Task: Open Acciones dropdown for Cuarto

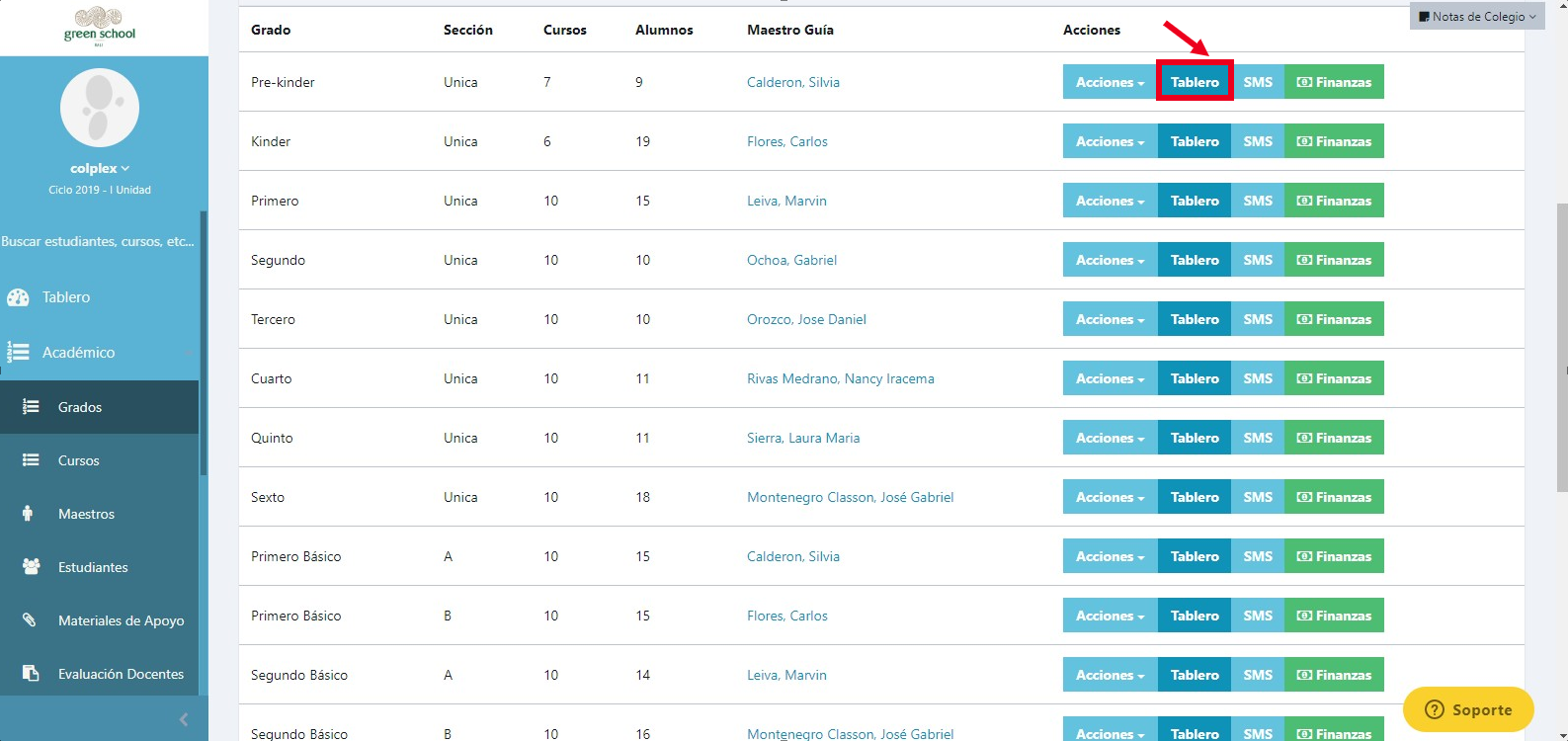Action: [x=1110, y=378]
